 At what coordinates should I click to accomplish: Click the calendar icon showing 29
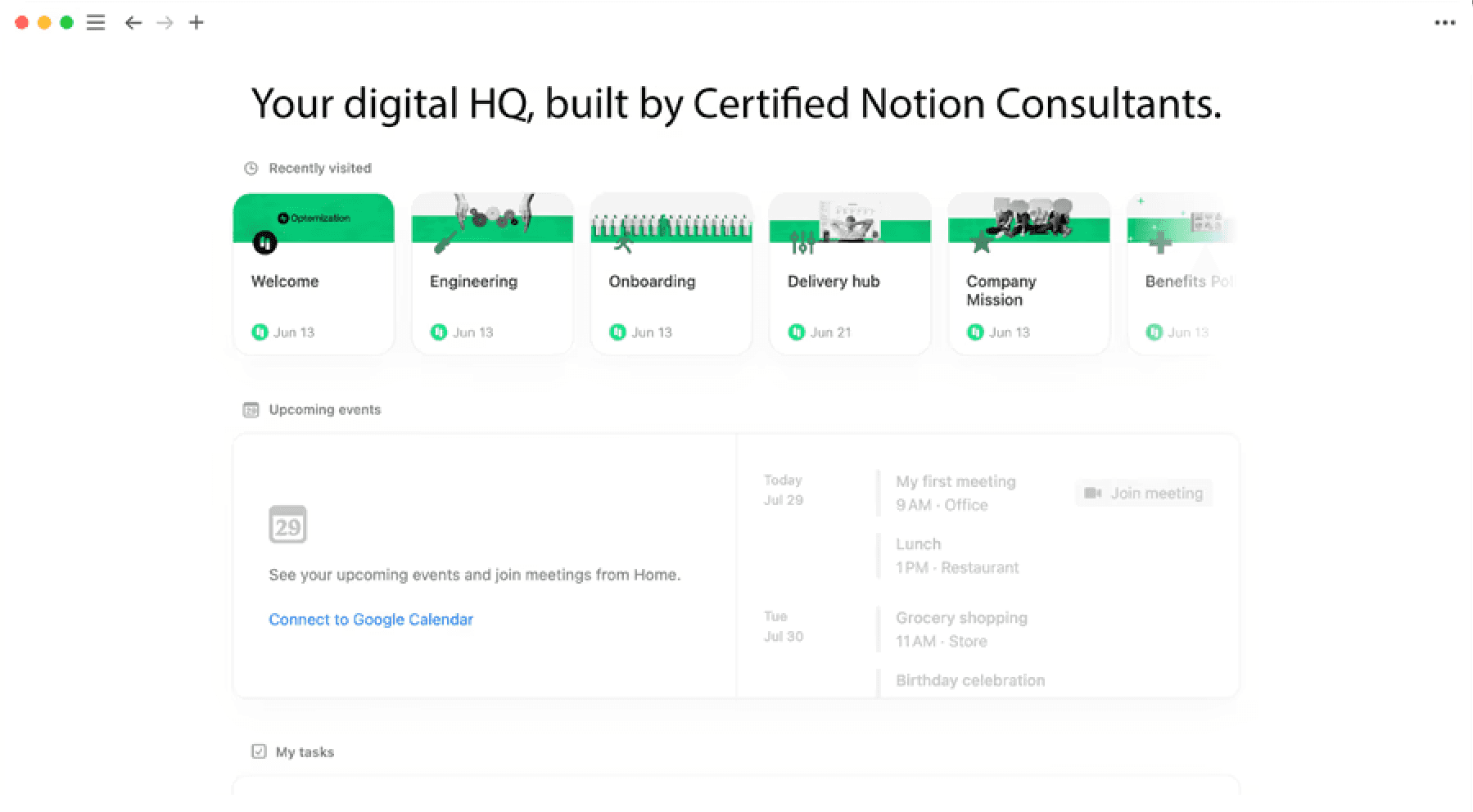click(287, 525)
